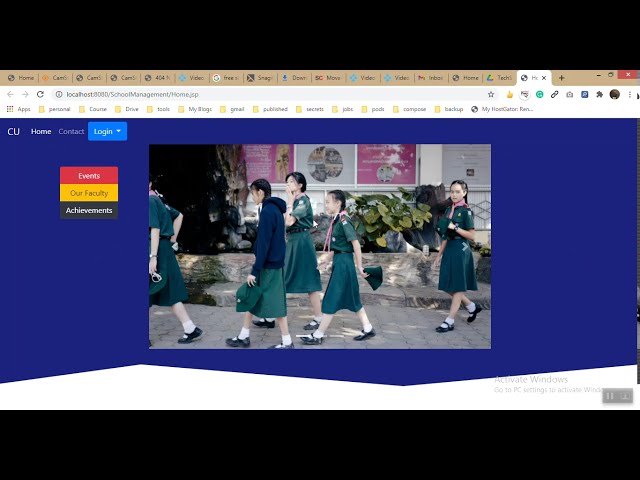Viewport: 640px width, 480px height.
Task: Open the My HostGator bookmark
Action: [x=502, y=109]
